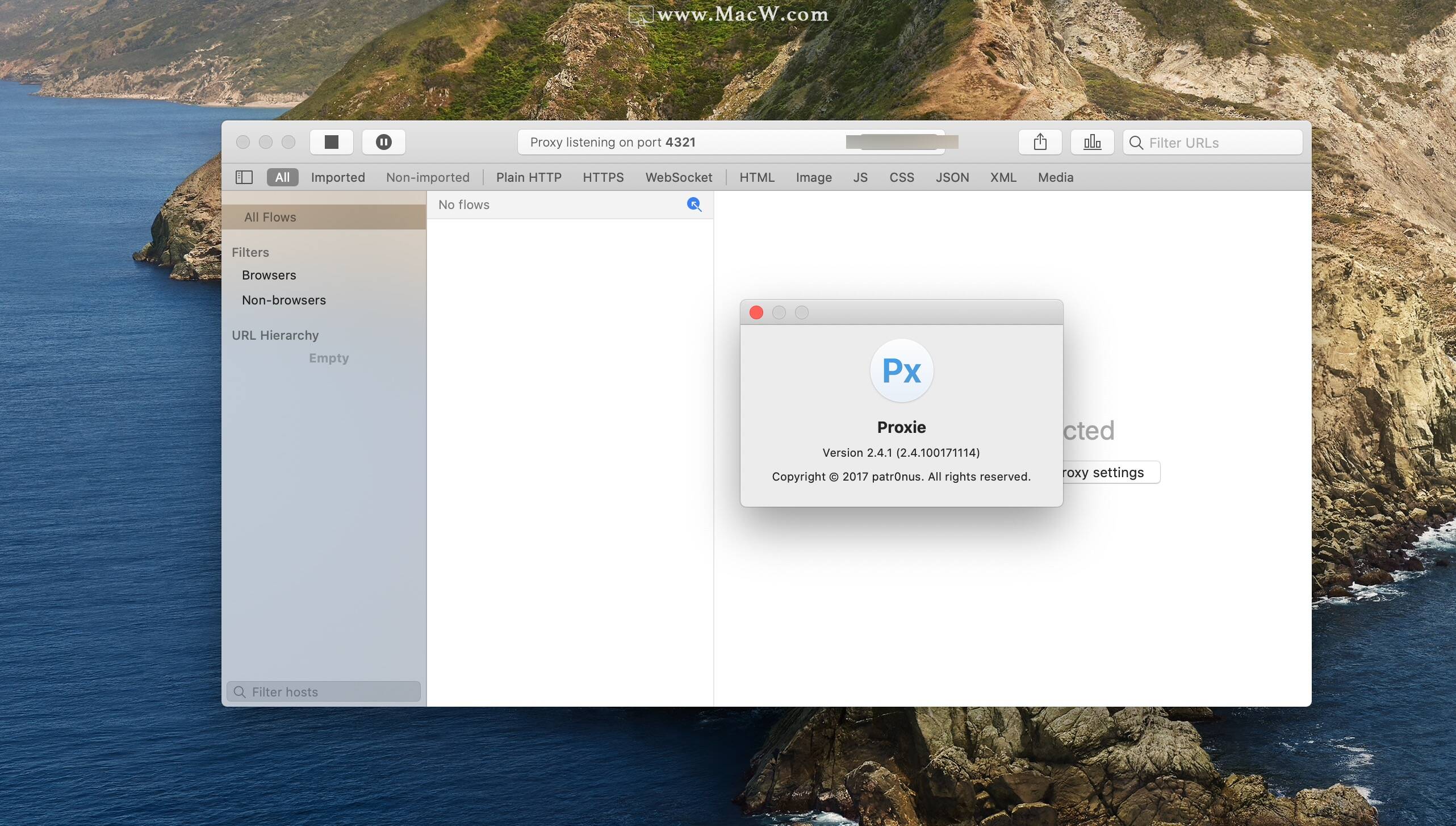Toggle the sidebar panel icon
Viewport: 1456px width, 826px height.
point(244,177)
